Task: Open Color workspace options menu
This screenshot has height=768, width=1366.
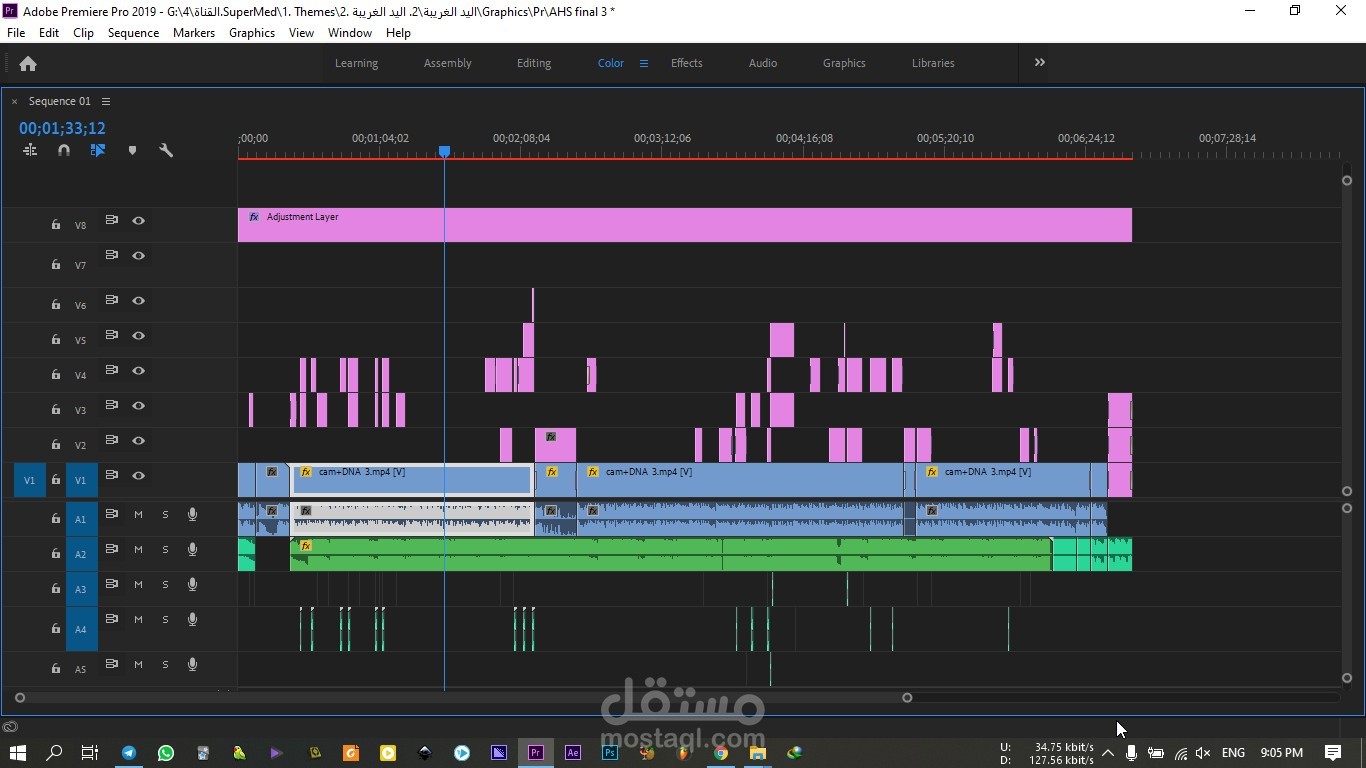Action: click(644, 63)
